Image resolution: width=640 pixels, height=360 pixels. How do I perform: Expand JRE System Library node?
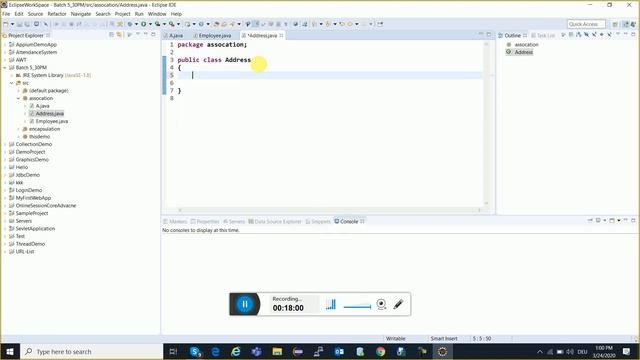pos(11,76)
